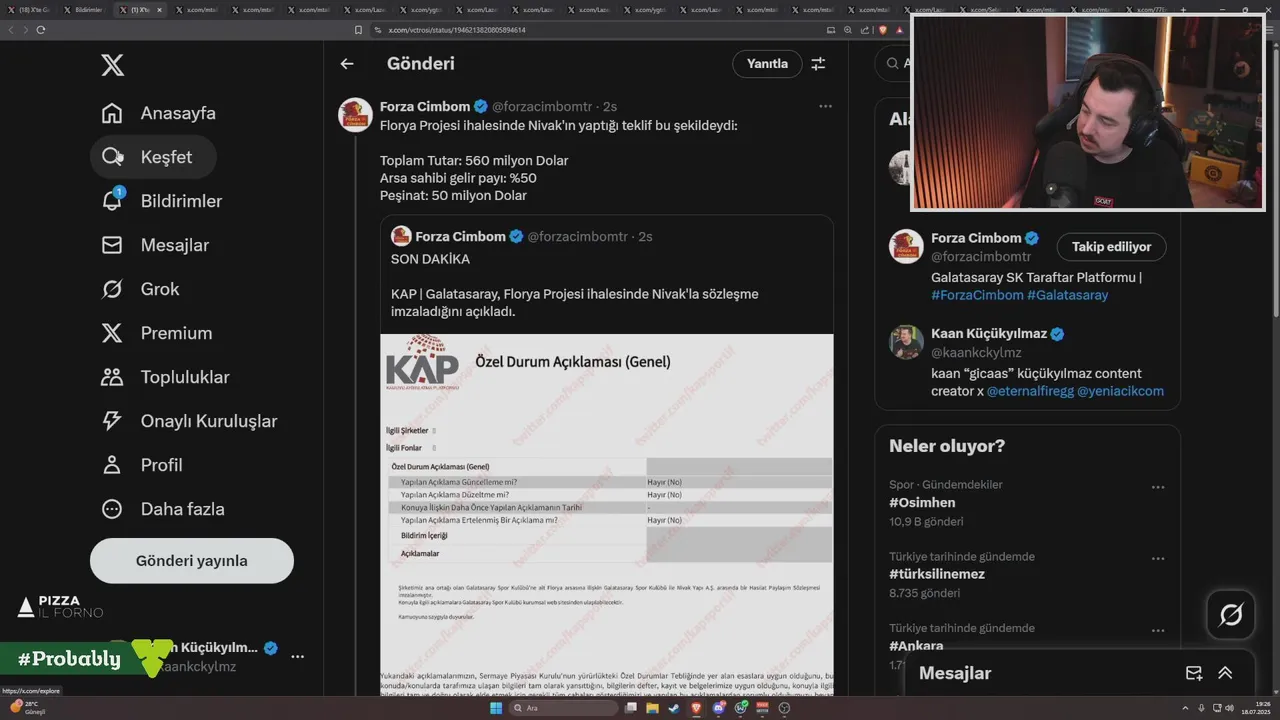
Task: Open account menu dots beside Kaan Küçükyılmaz
Action: 297,657
